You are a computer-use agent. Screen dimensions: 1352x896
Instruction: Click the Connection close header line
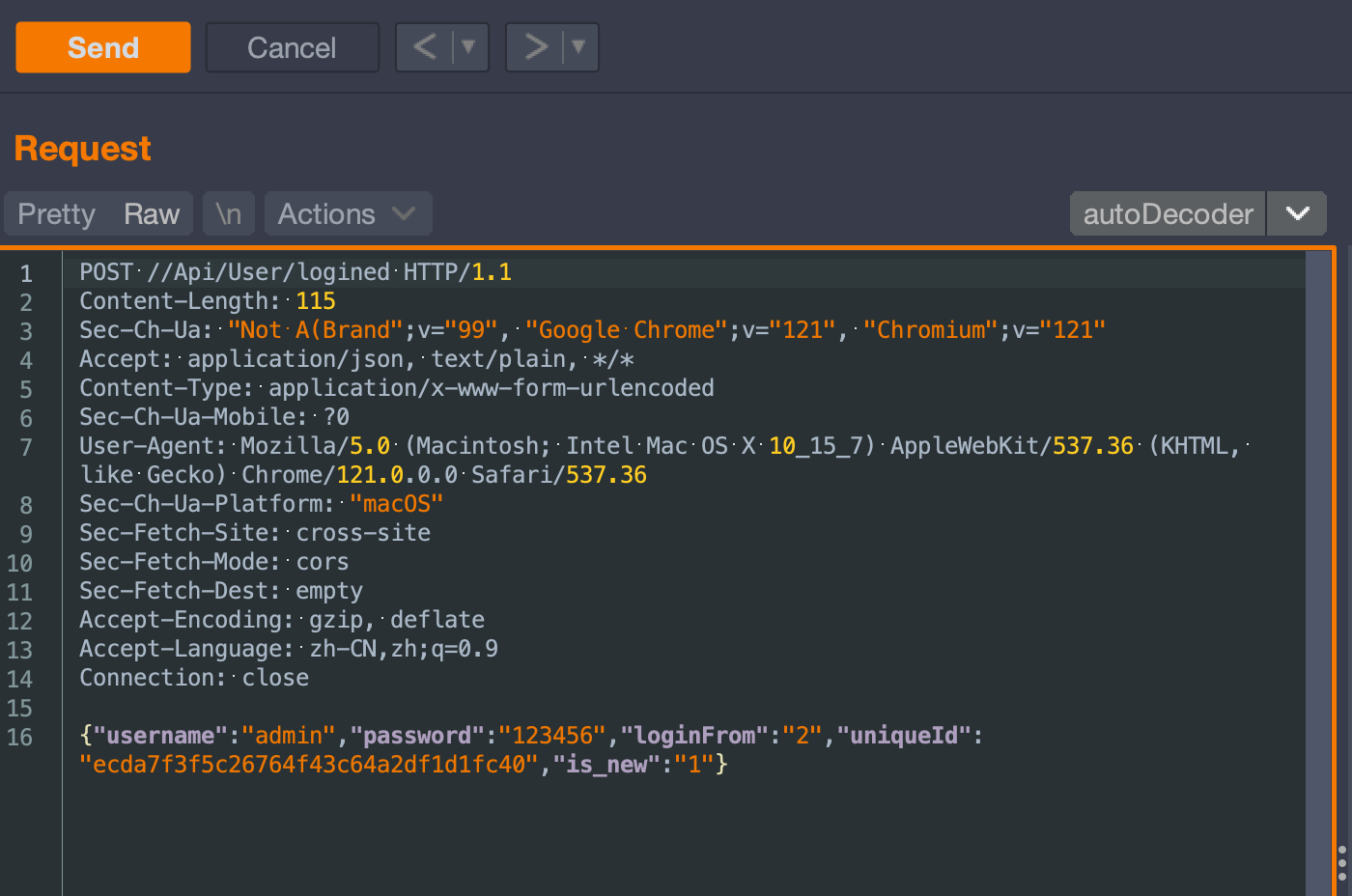pyautogui.click(x=194, y=678)
